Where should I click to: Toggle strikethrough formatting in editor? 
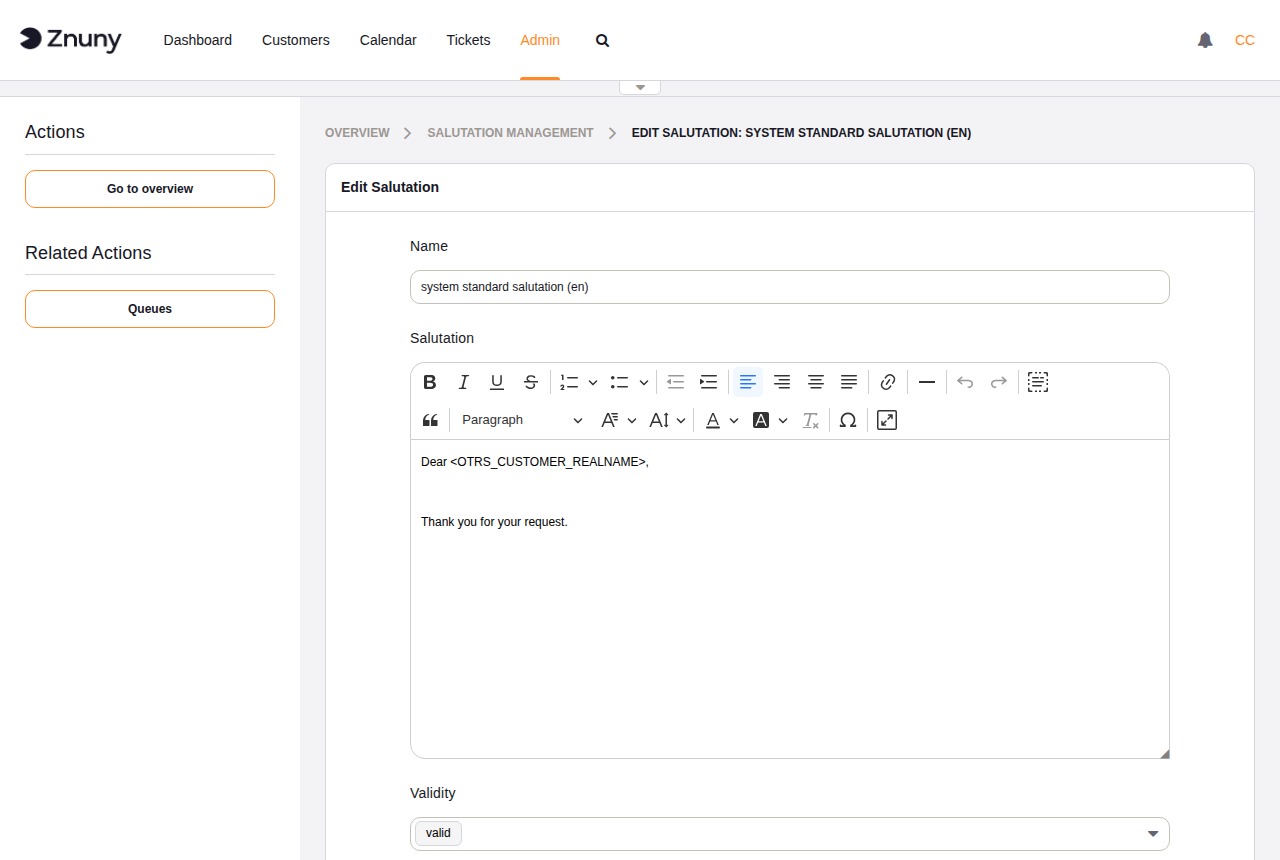[x=531, y=382]
